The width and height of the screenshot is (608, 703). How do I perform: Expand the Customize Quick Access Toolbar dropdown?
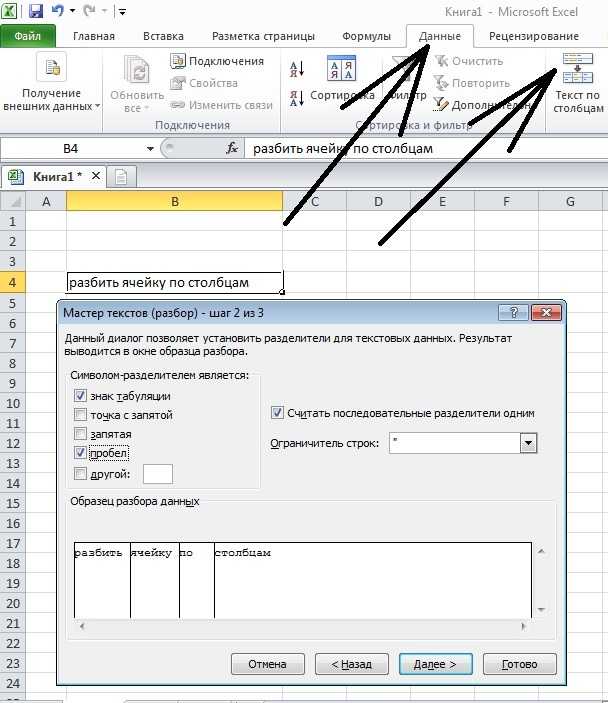click(122, 12)
